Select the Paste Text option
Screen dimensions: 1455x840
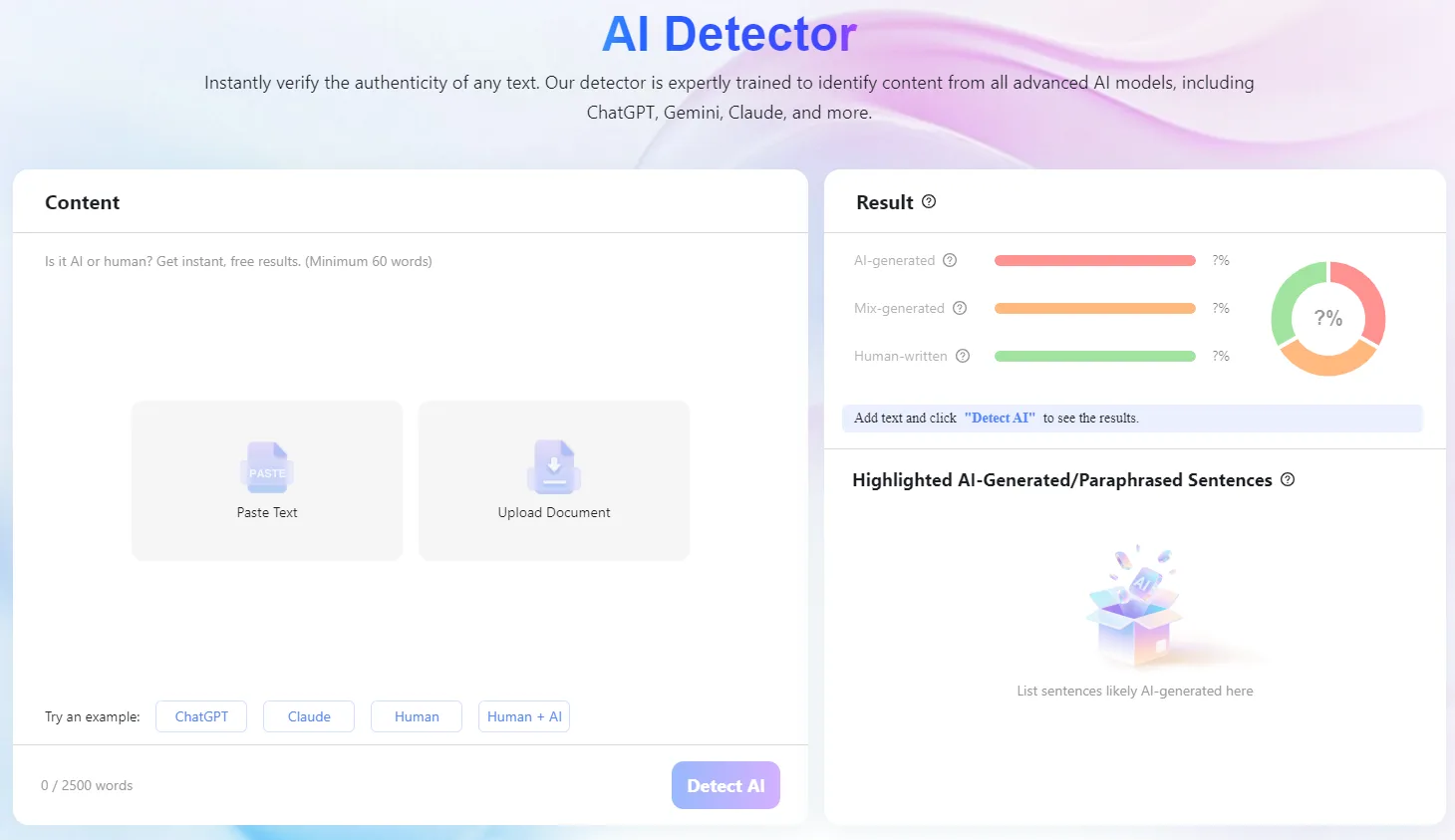pos(266,480)
